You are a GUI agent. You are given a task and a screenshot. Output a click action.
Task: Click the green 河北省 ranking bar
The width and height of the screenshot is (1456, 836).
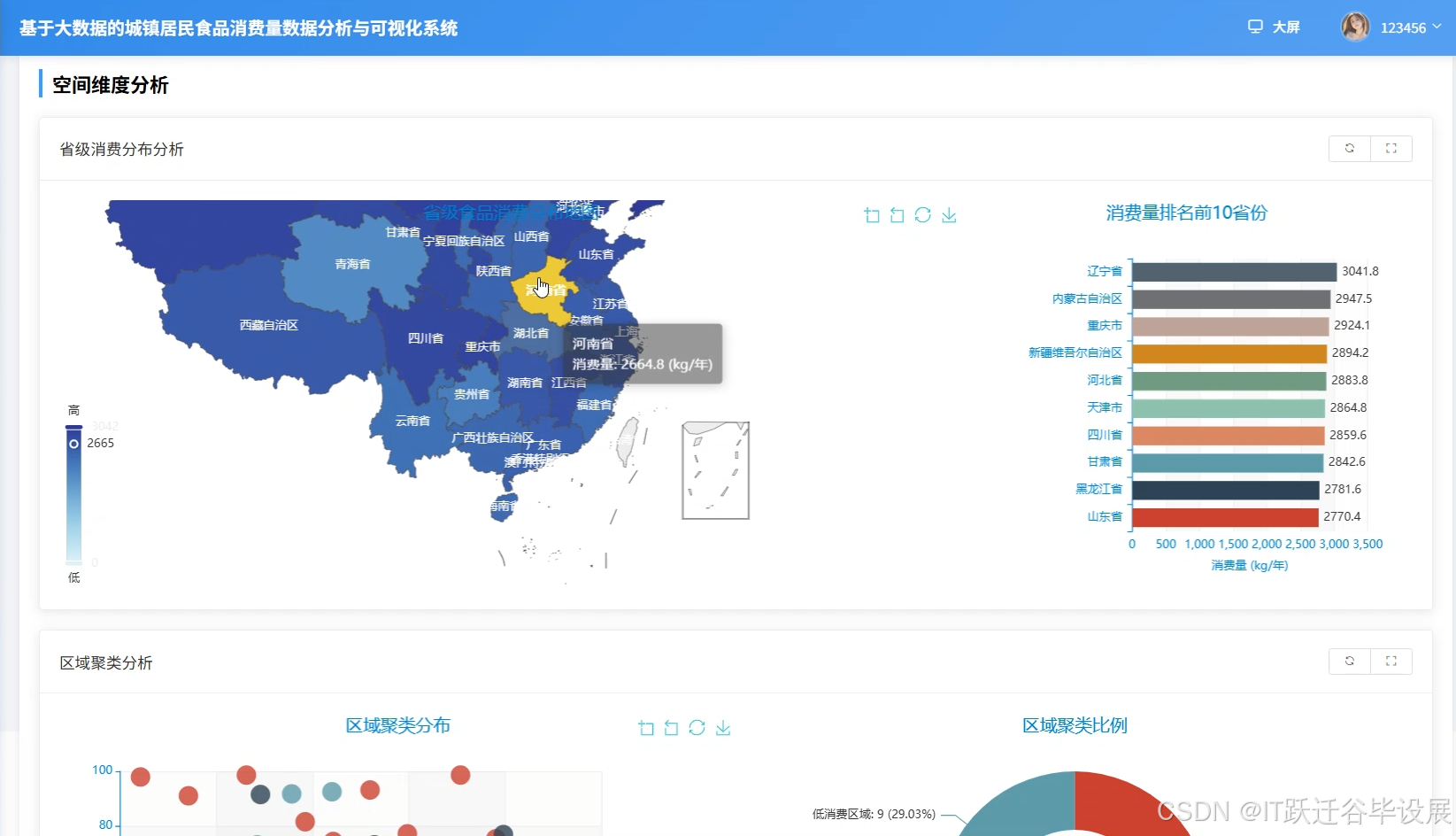click(1229, 380)
